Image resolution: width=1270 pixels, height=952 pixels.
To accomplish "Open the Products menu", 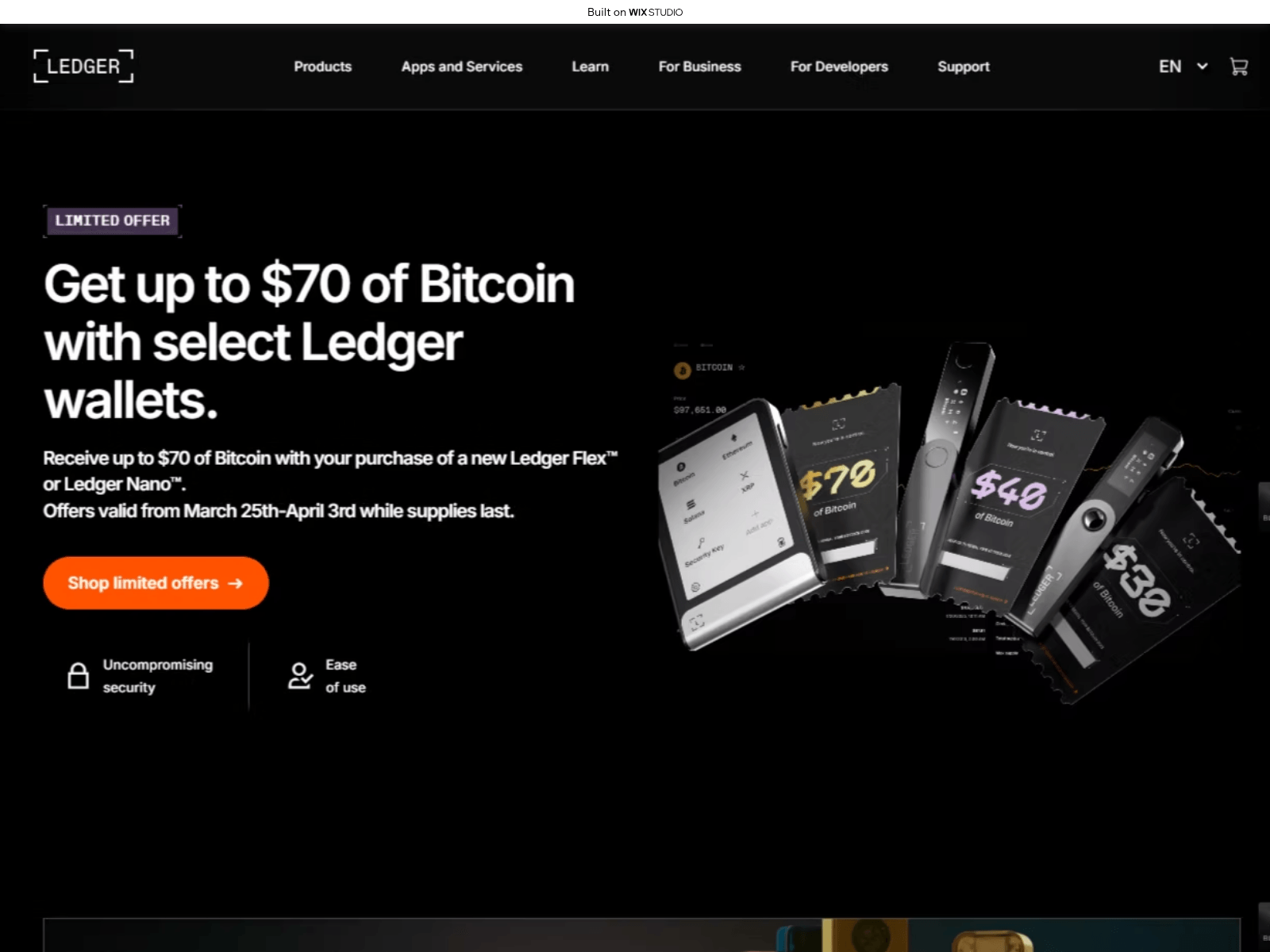I will [x=322, y=67].
